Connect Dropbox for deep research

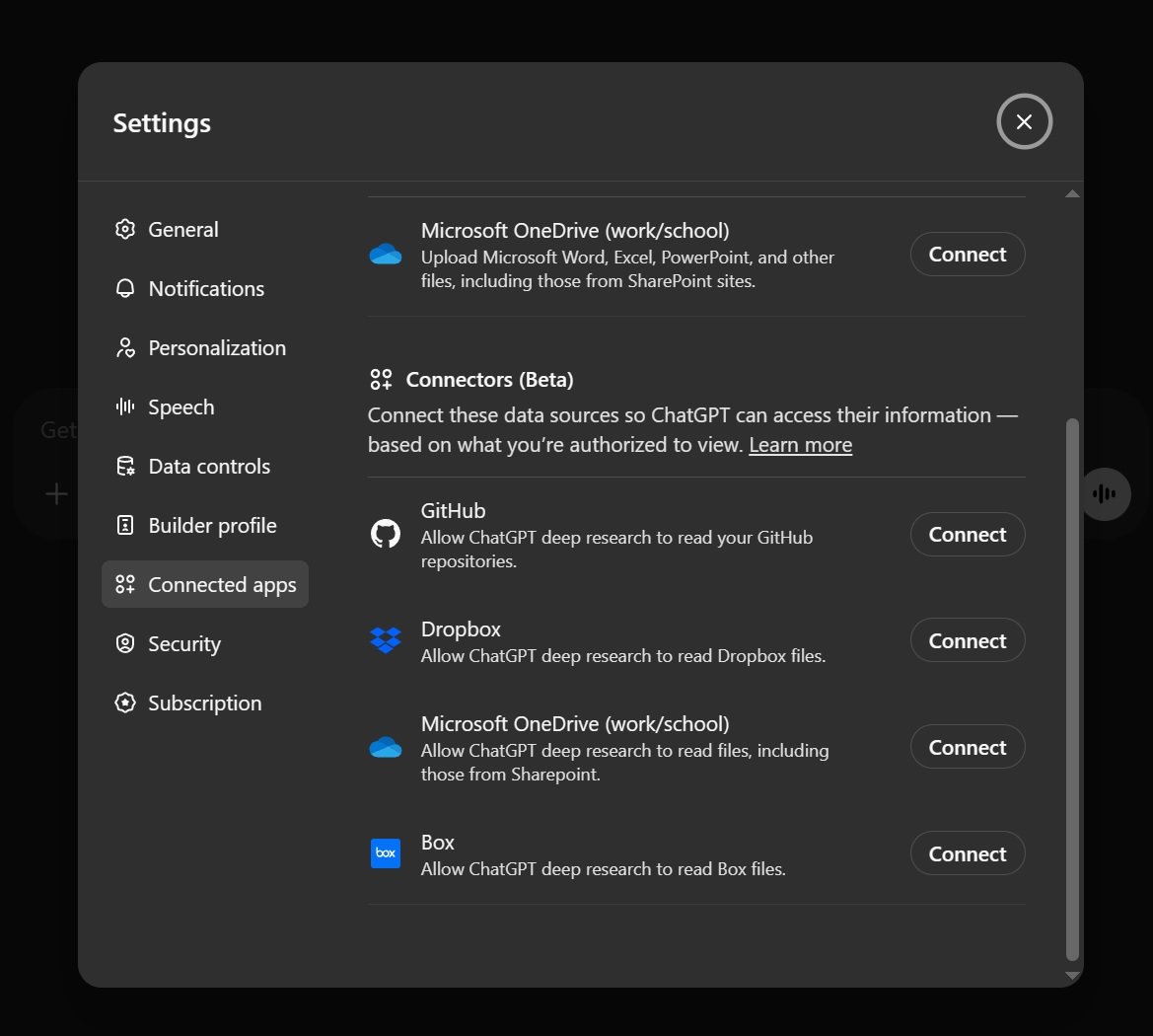(x=967, y=641)
